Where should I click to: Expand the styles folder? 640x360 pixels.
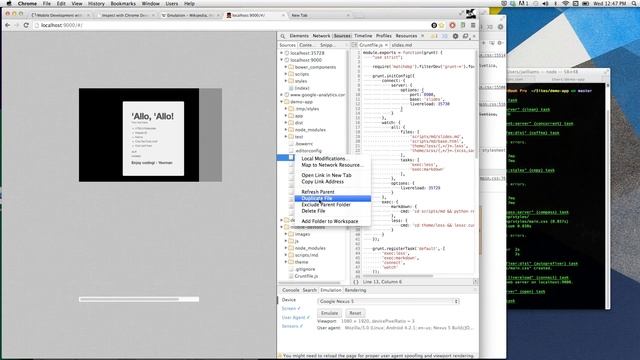pos(286,81)
